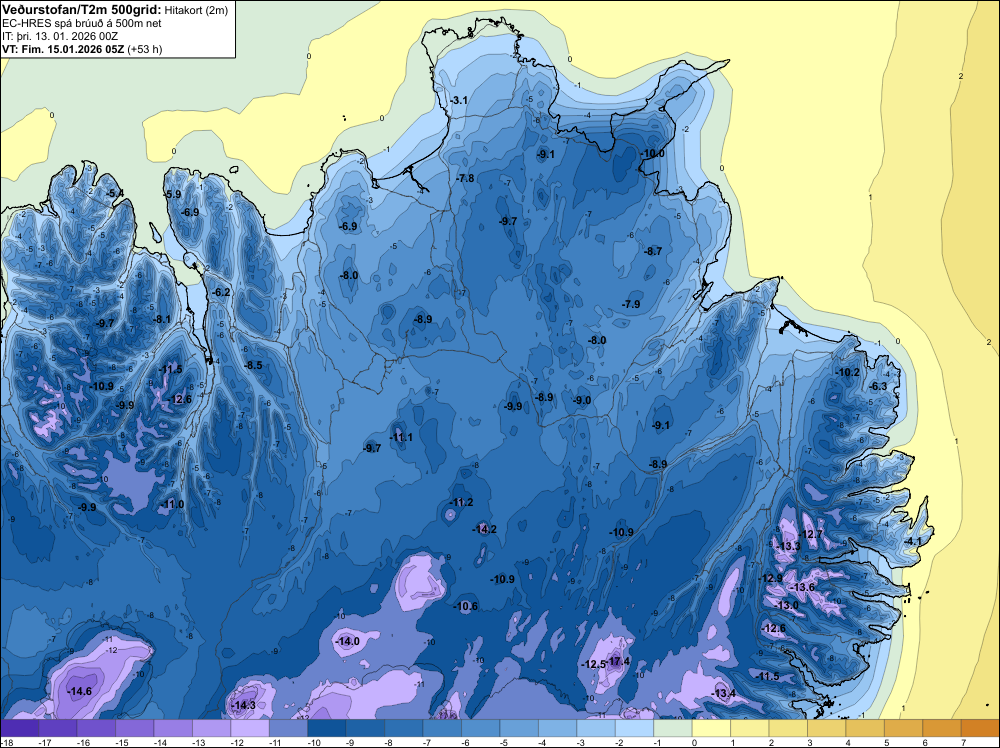Click the -10.6 temperature reading
Screen dimensions: 1000x748
(x=466, y=606)
